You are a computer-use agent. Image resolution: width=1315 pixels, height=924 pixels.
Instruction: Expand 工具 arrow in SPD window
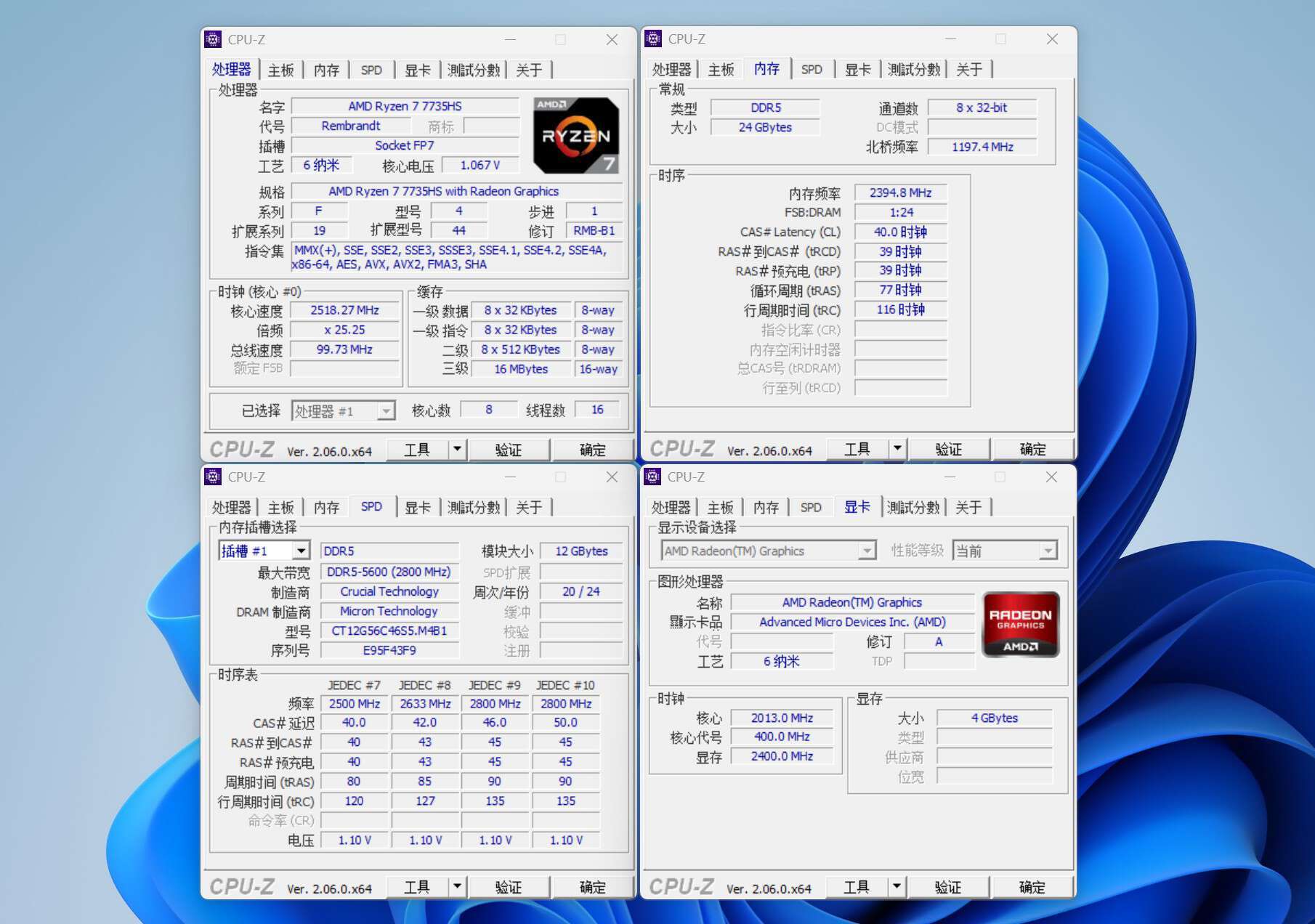pyautogui.click(x=457, y=887)
